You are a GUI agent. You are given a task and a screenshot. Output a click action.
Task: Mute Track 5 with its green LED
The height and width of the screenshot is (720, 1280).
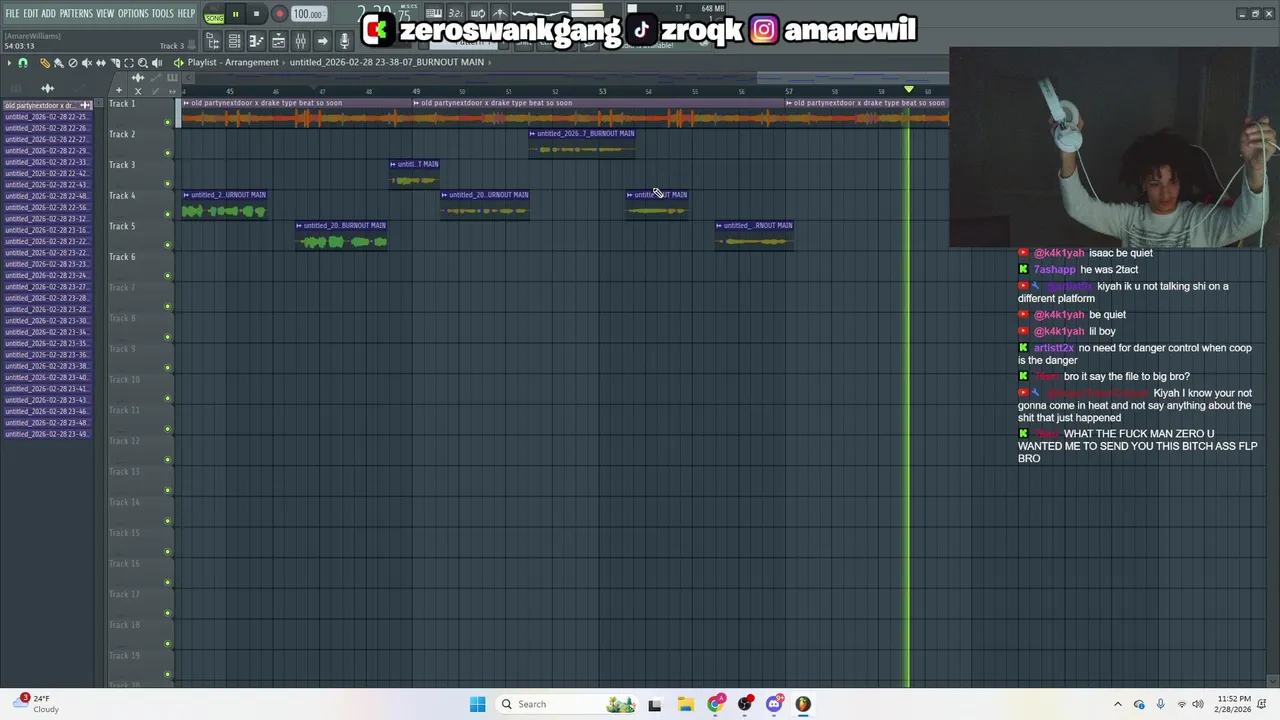tap(168, 245)
